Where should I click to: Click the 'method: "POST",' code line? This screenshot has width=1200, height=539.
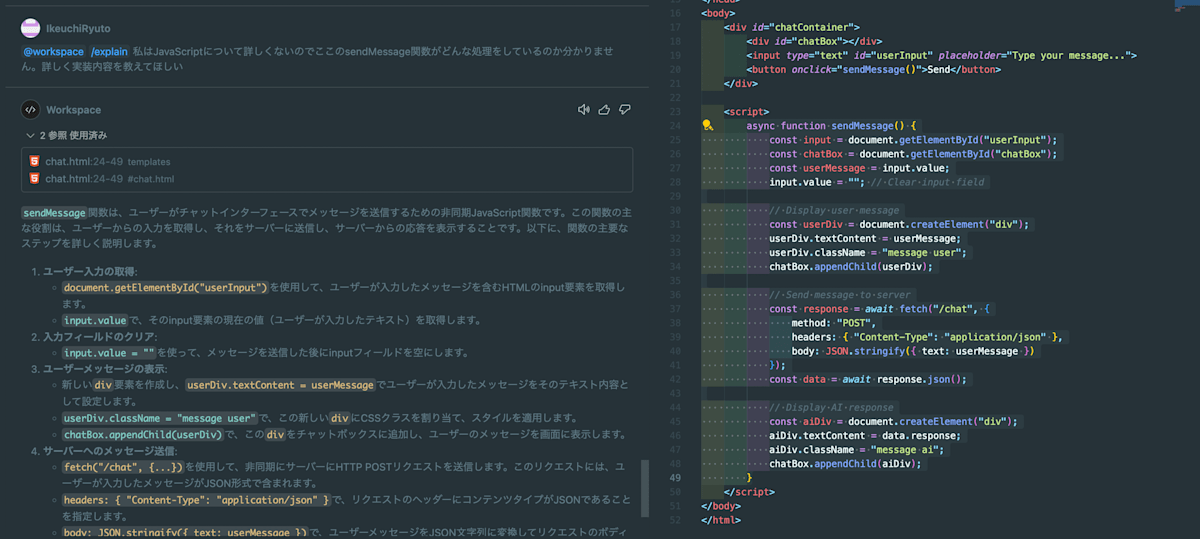pos(833,323)
